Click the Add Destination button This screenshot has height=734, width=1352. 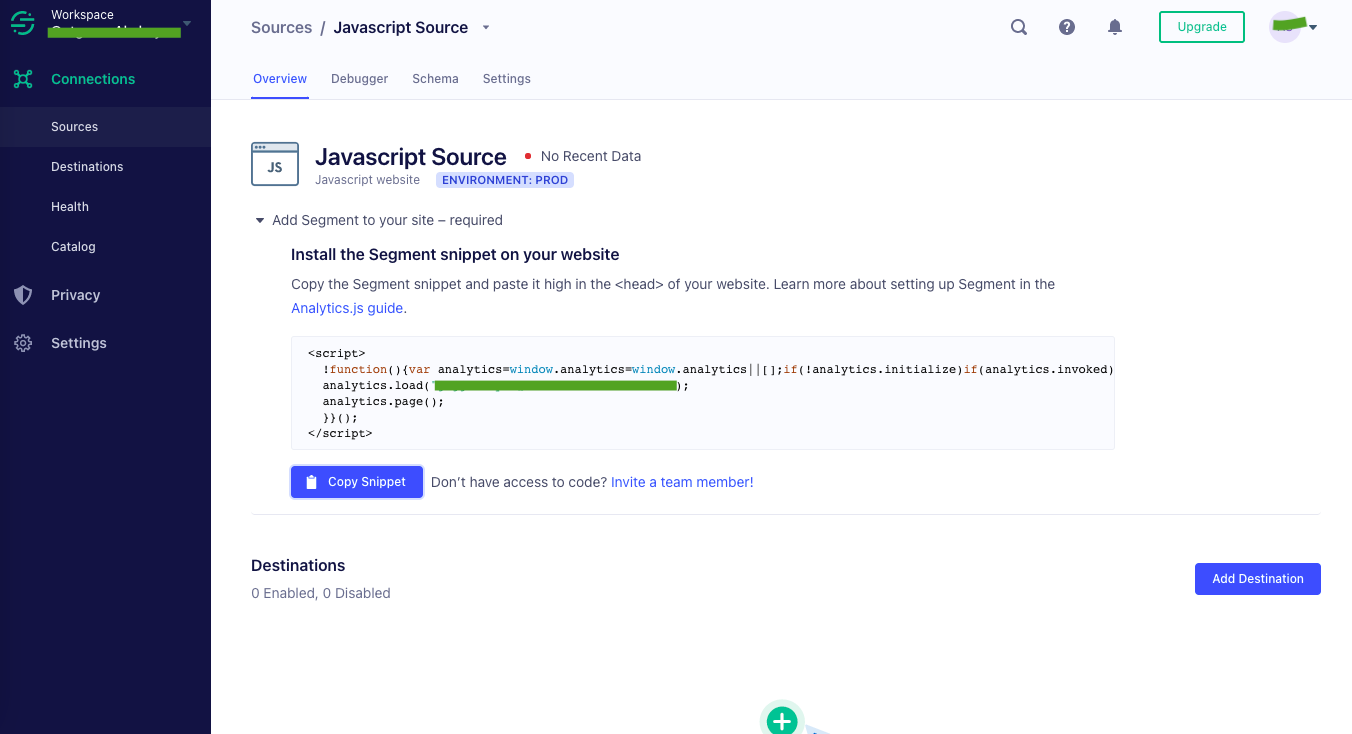tap(1258, 579)
